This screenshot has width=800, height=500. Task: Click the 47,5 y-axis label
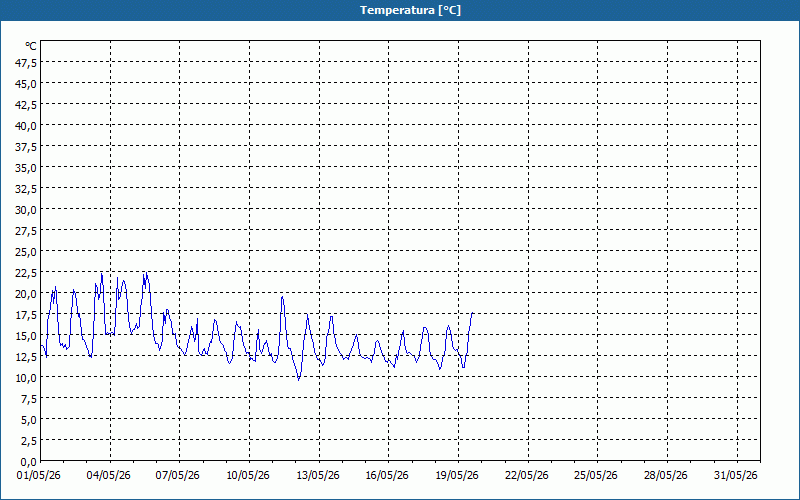[27, 63]
